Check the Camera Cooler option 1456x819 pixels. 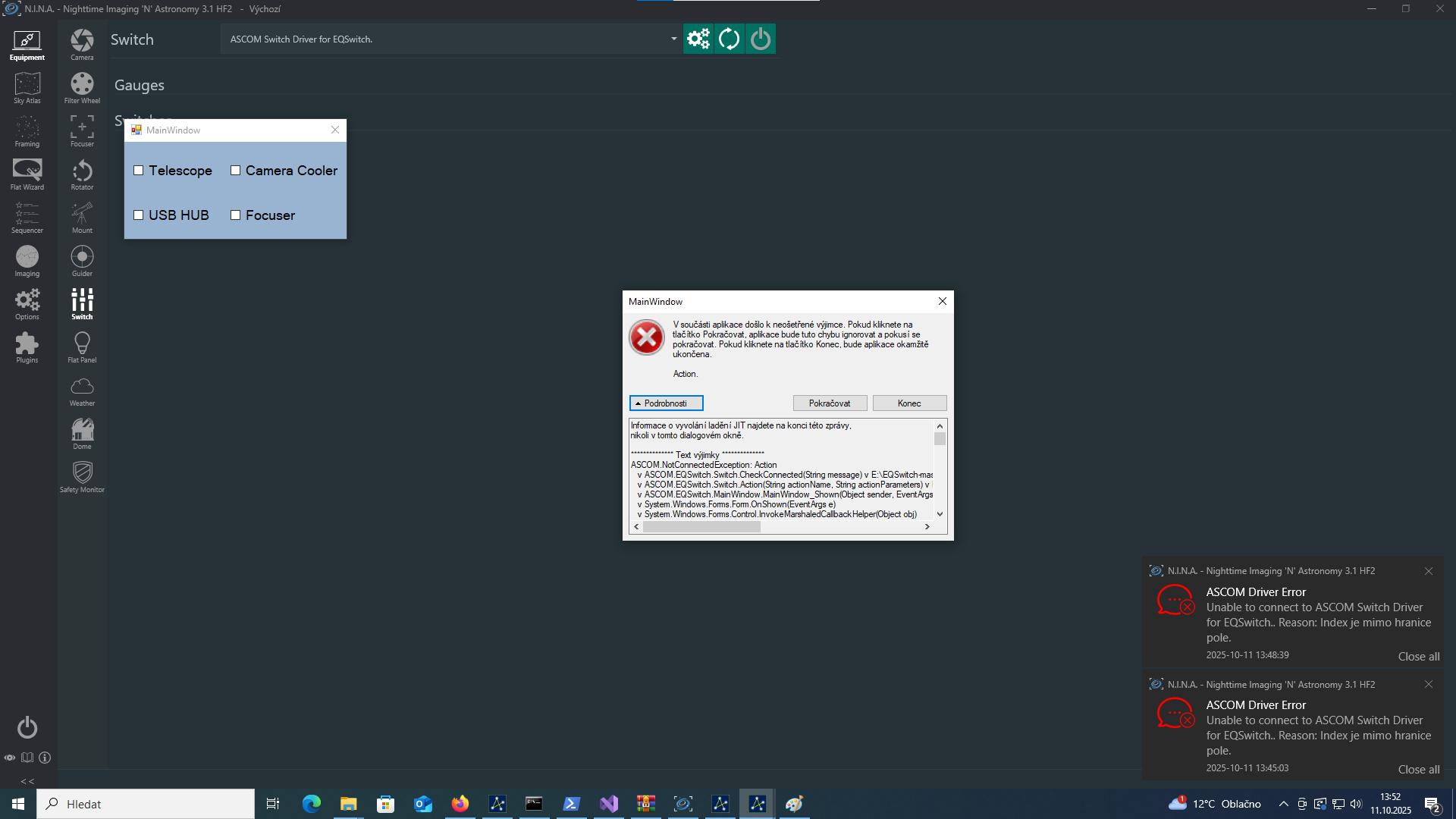[236, 171]
